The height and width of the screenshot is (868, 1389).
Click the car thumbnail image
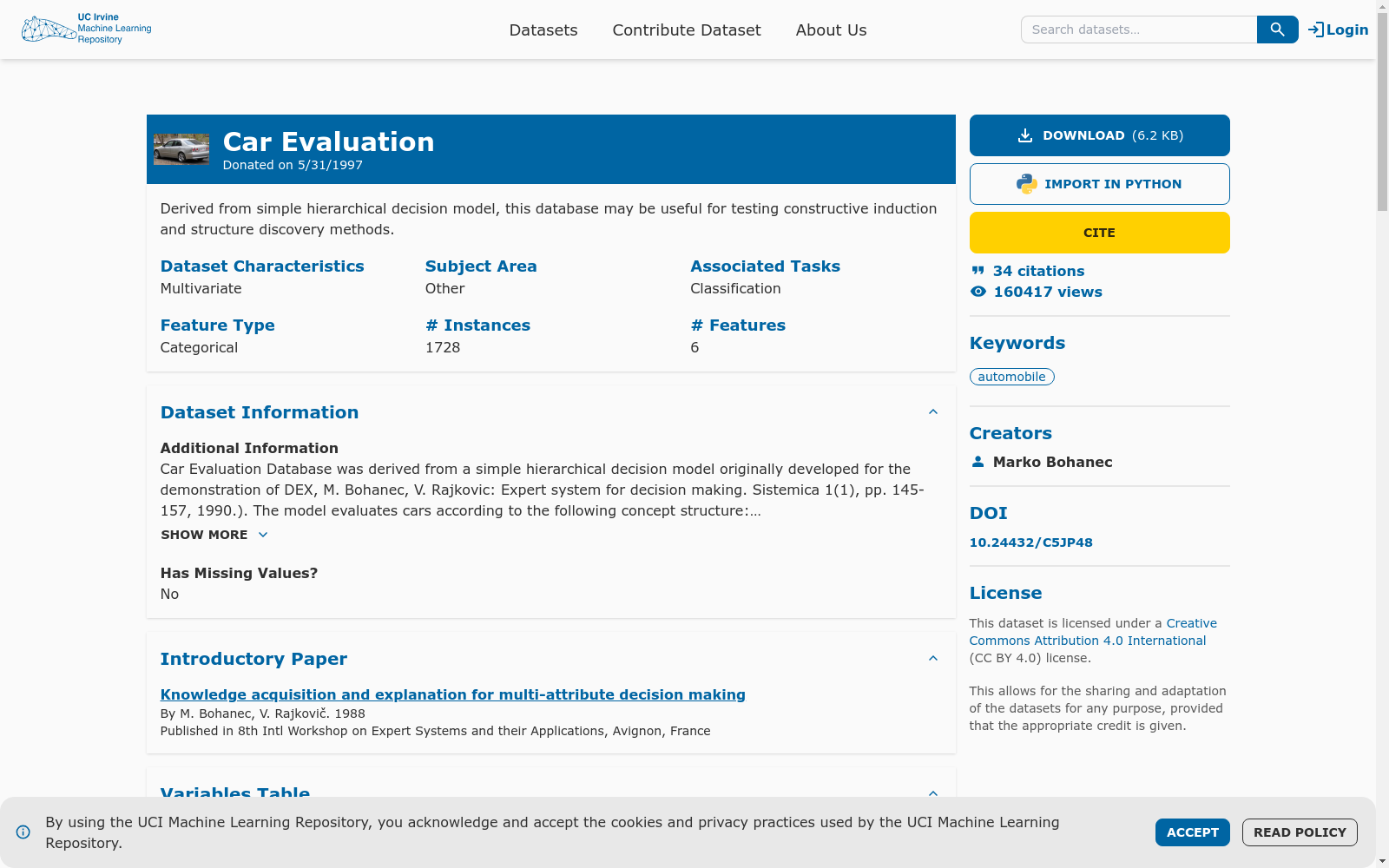pyautogui.click(x=181, y=149)
